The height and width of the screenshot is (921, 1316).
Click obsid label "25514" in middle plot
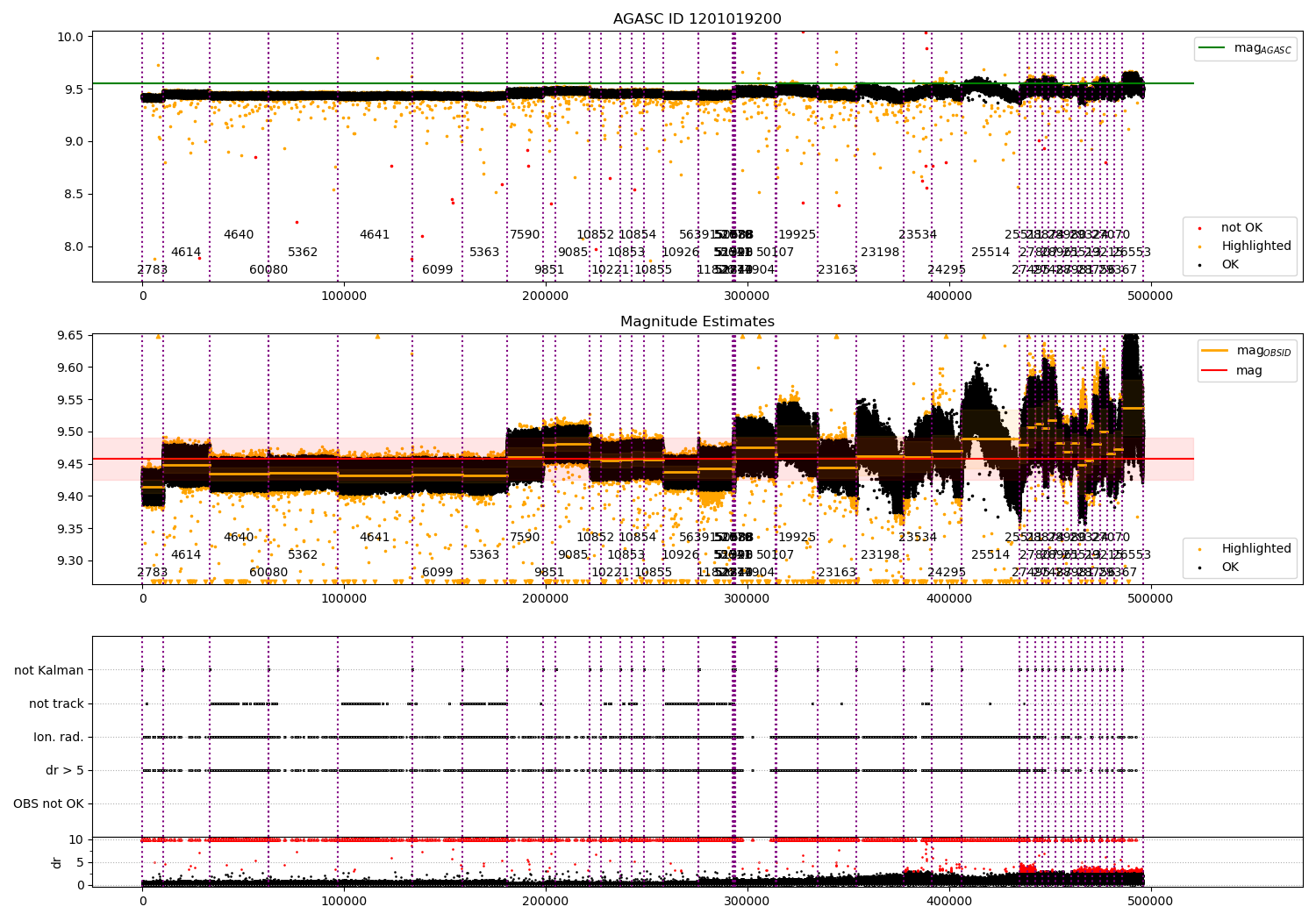pyautogui.click(x=991, y=555)
